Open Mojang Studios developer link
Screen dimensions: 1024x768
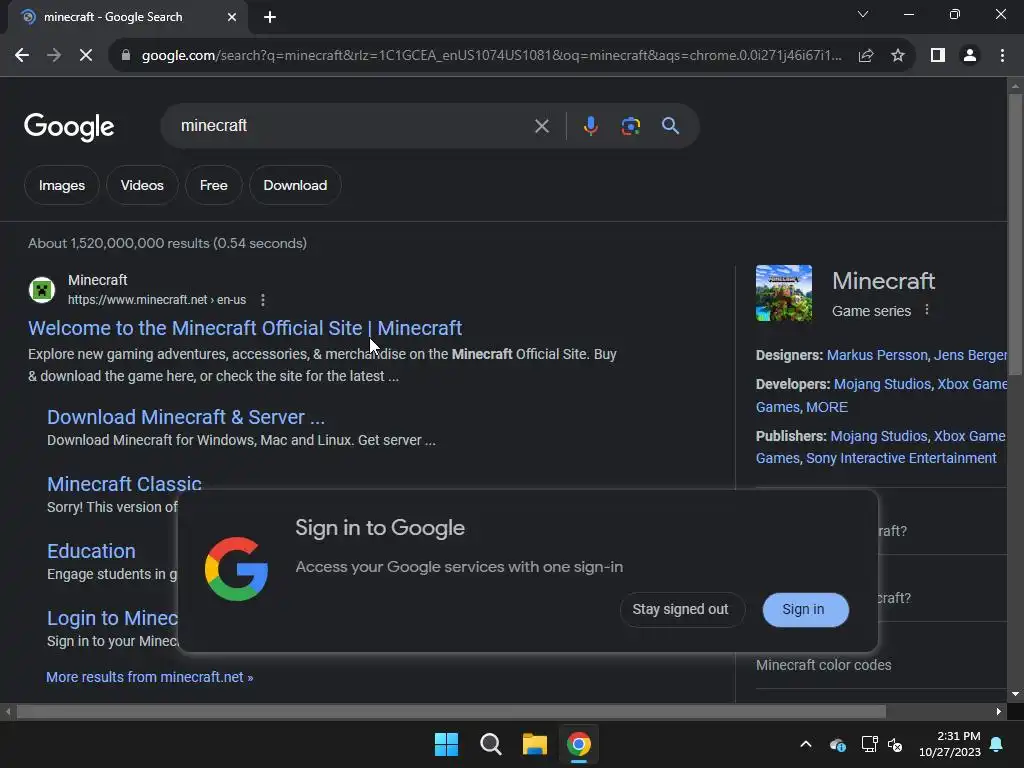point(882,384)
